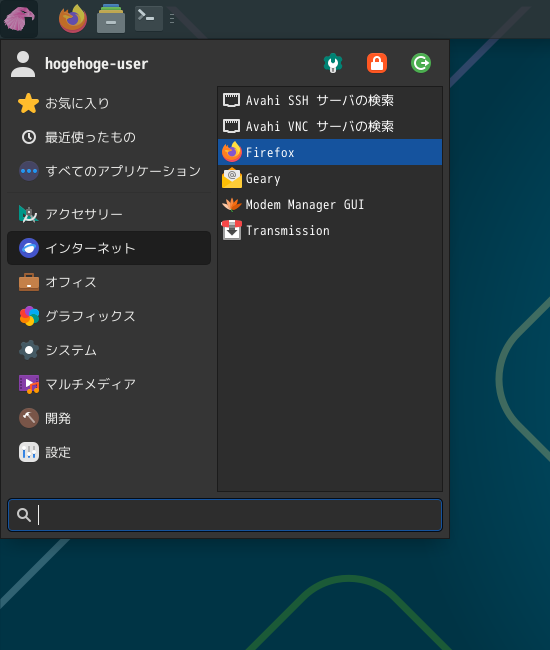
Task: Show すべてのアプリケーション all applications
Action: [x=109, y=171]
